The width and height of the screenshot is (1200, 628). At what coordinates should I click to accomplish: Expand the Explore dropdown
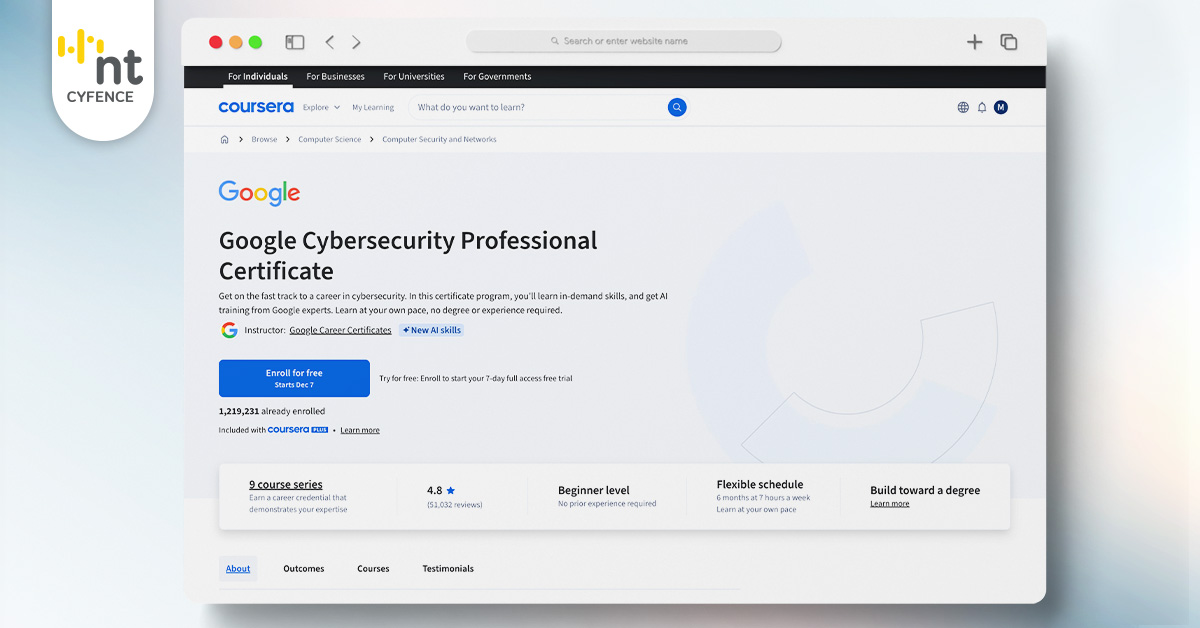click(321, 107)
